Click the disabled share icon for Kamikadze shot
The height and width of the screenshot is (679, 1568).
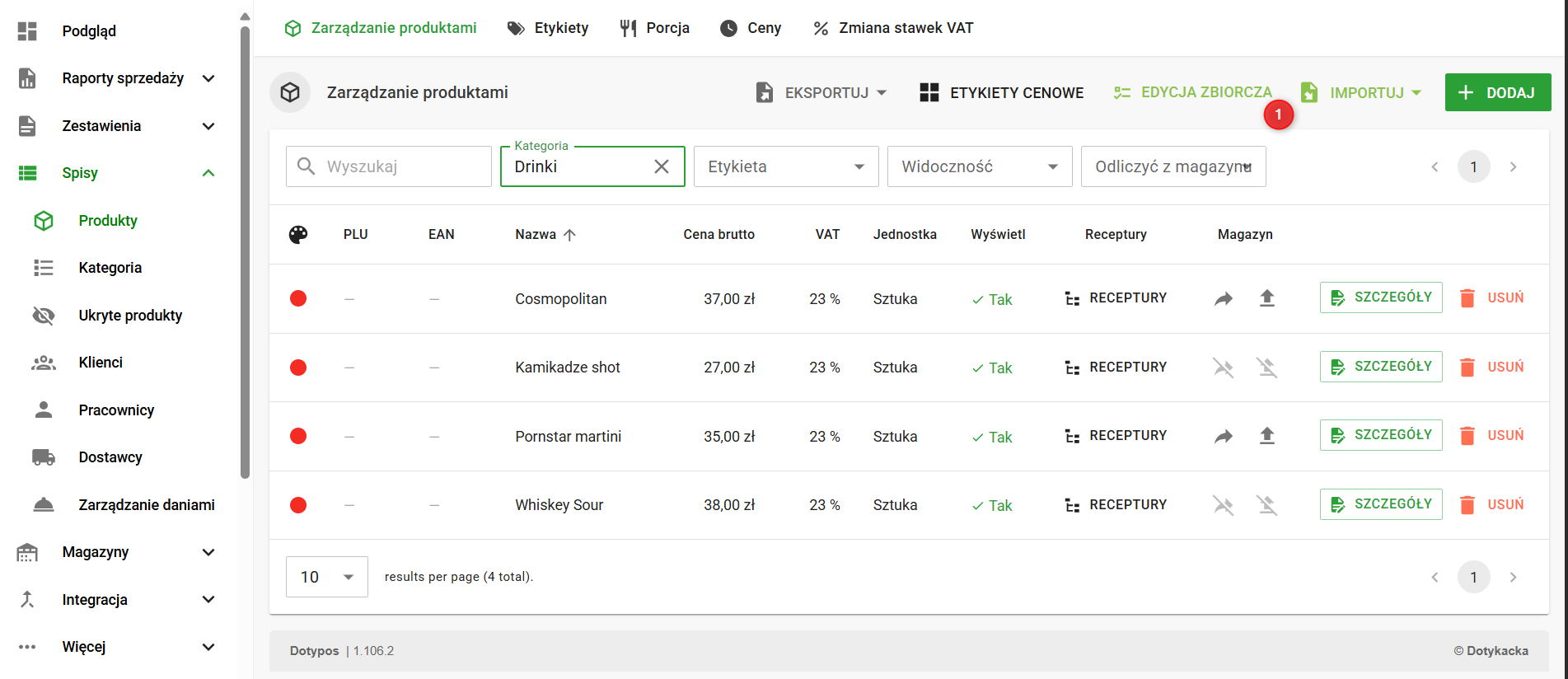[x=1224, y=368]
